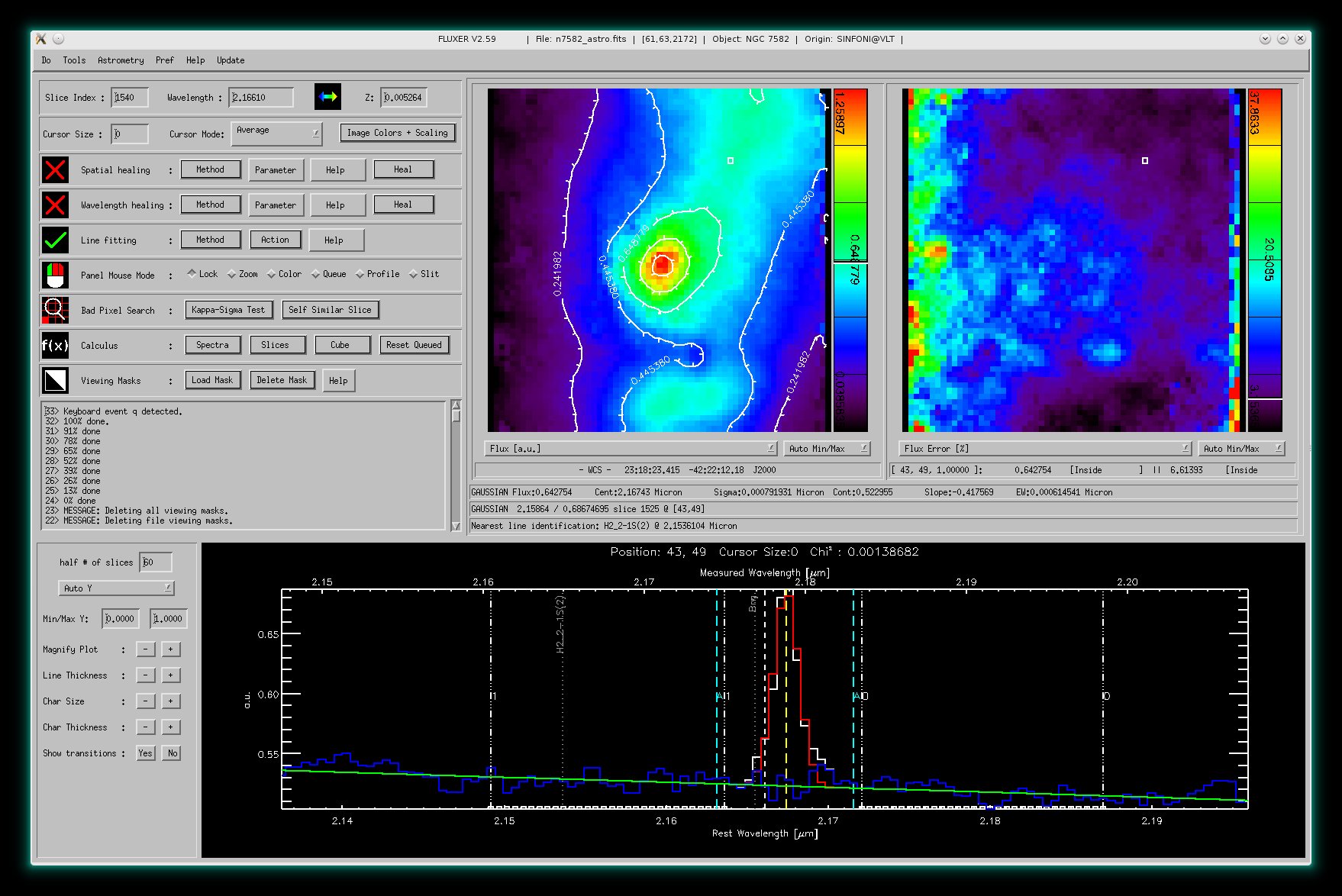The image size is (1342, 896).
Task: Open left panel Auto Min/Max dropdown
Action: point(827,449)
